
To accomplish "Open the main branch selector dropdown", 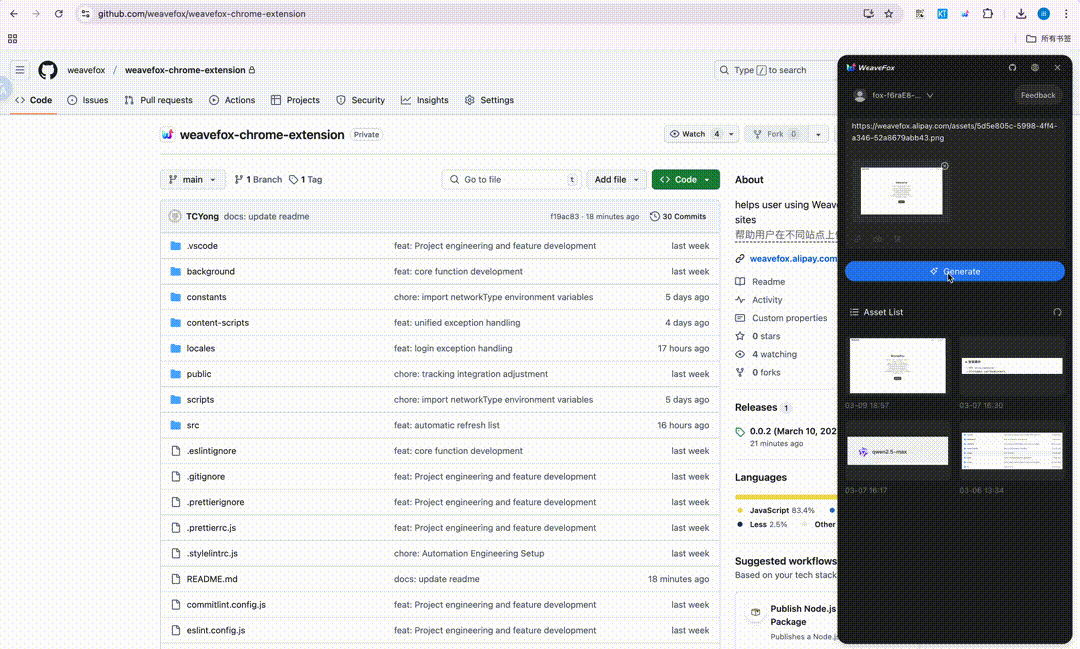I will pyautogui.click(x=193, y=179).
